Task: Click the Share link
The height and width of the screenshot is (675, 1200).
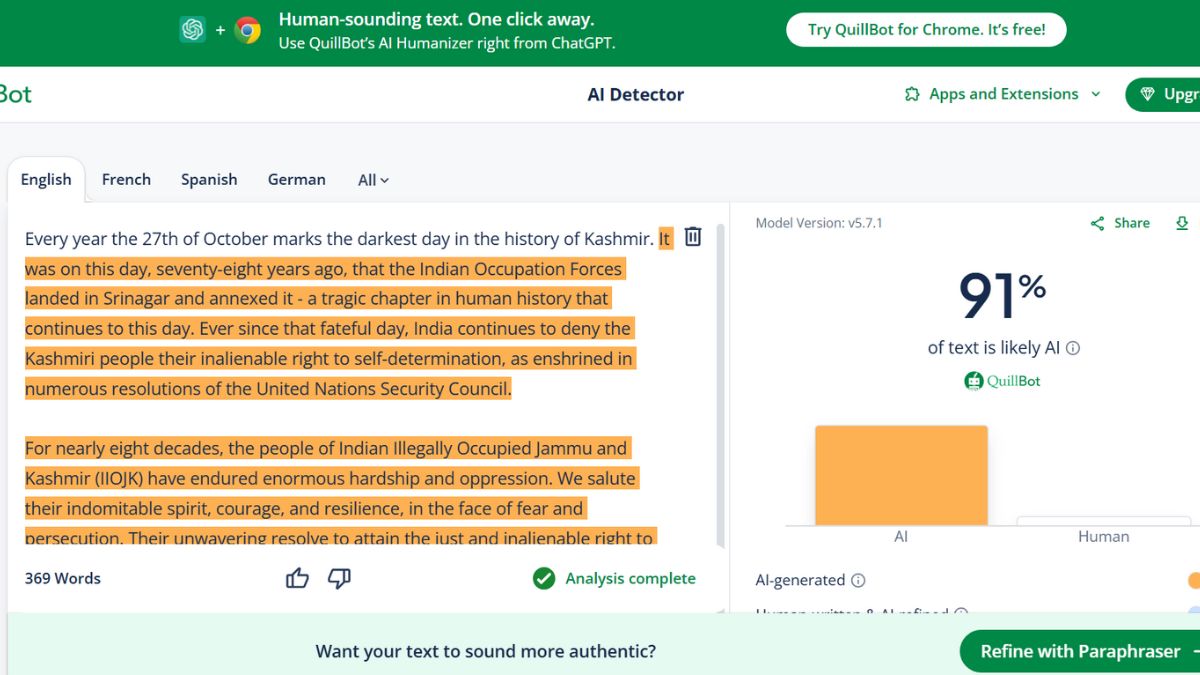Action: (1120, 223)
